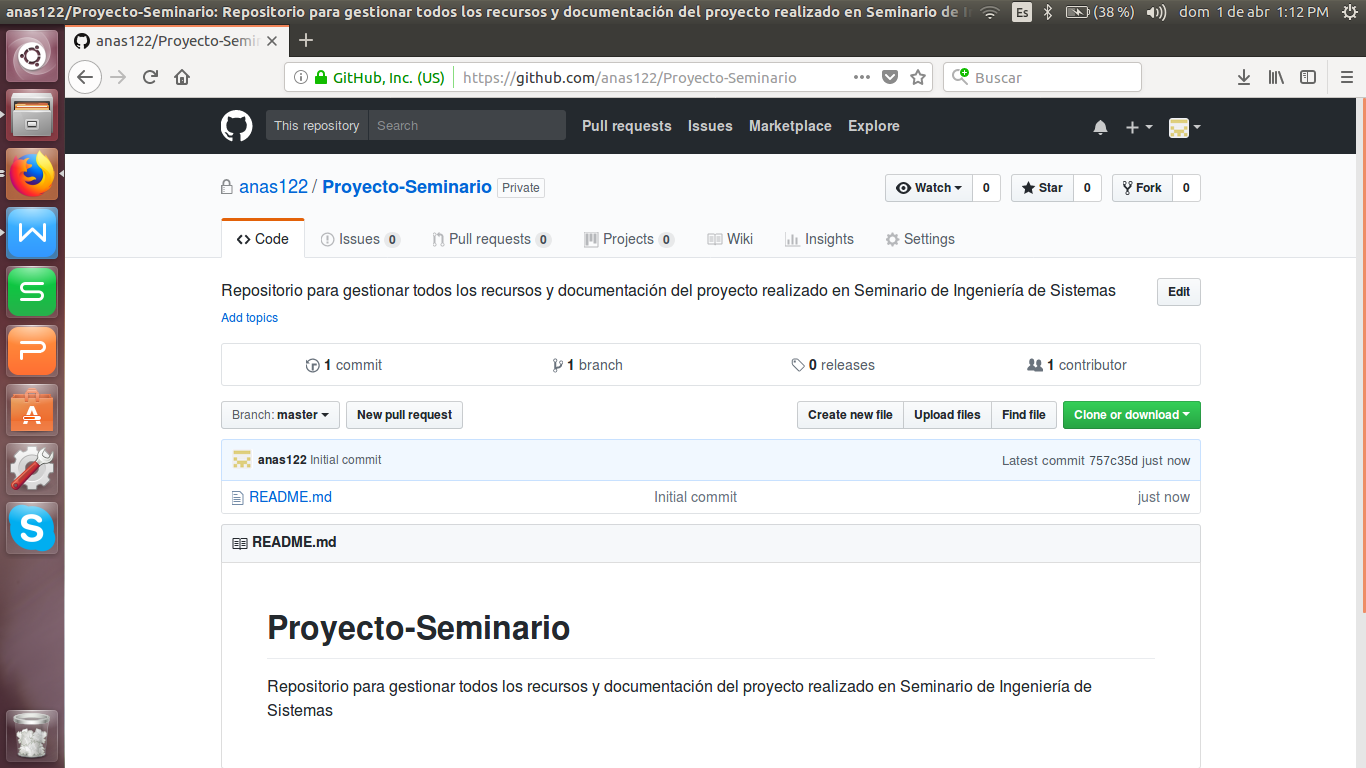Show the Firefox library icon
1366x768 pixels.
1276,77
